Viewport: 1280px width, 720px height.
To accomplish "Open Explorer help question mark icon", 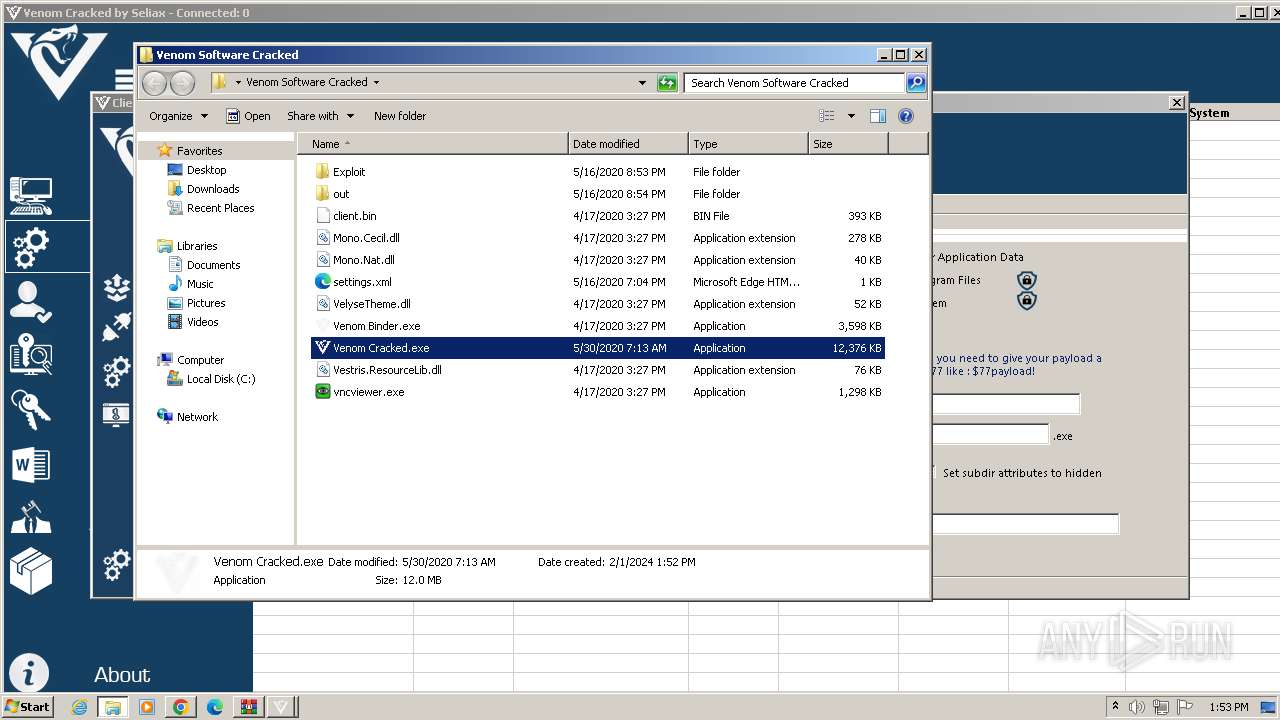I will tap(906, 116).
